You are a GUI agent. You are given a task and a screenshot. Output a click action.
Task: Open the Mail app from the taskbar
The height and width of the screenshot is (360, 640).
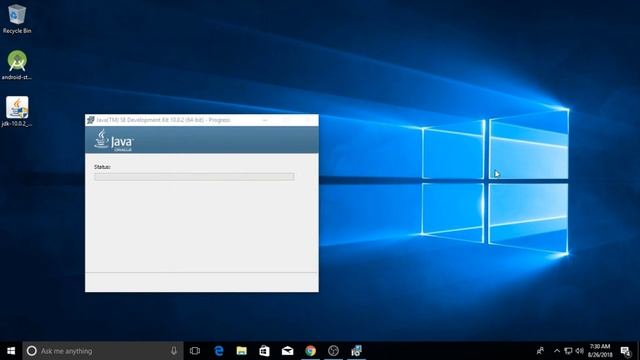coord(287,351)
